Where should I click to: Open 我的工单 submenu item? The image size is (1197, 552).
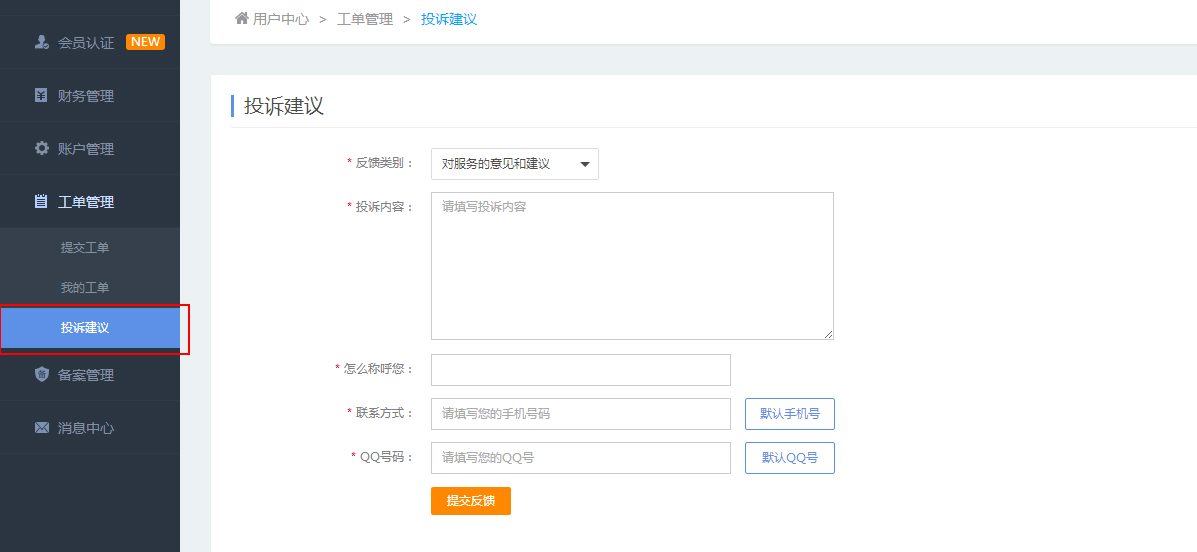click(85, 288)
